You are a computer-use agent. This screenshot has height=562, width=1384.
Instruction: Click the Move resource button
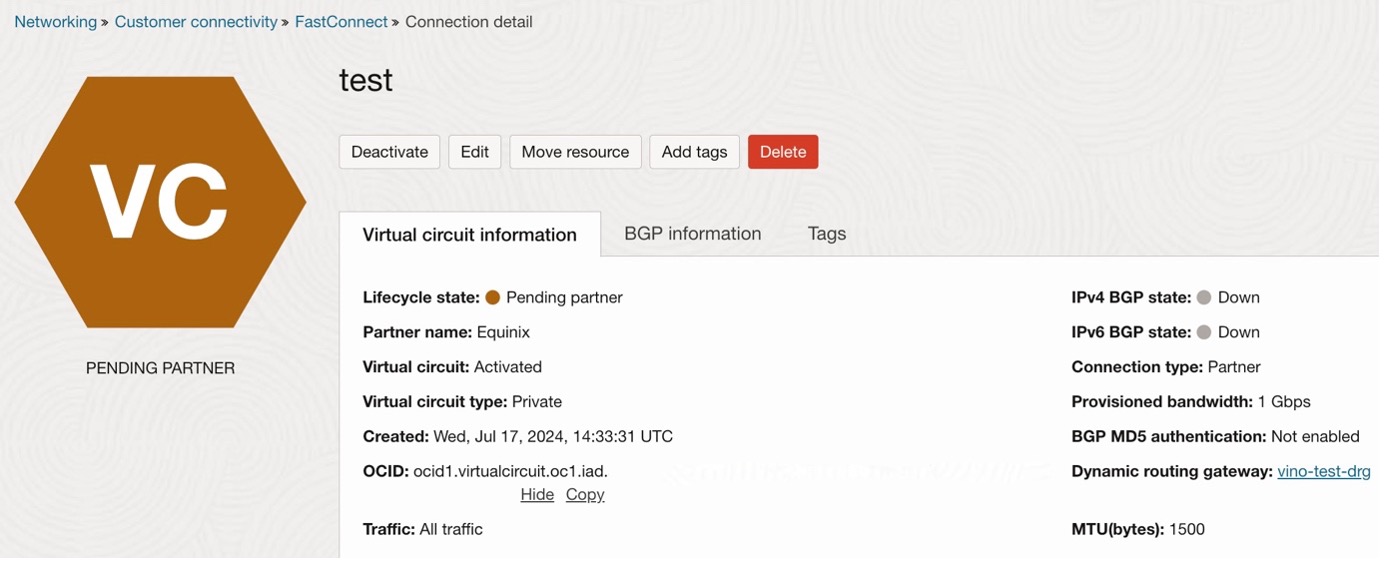(575, 152)
